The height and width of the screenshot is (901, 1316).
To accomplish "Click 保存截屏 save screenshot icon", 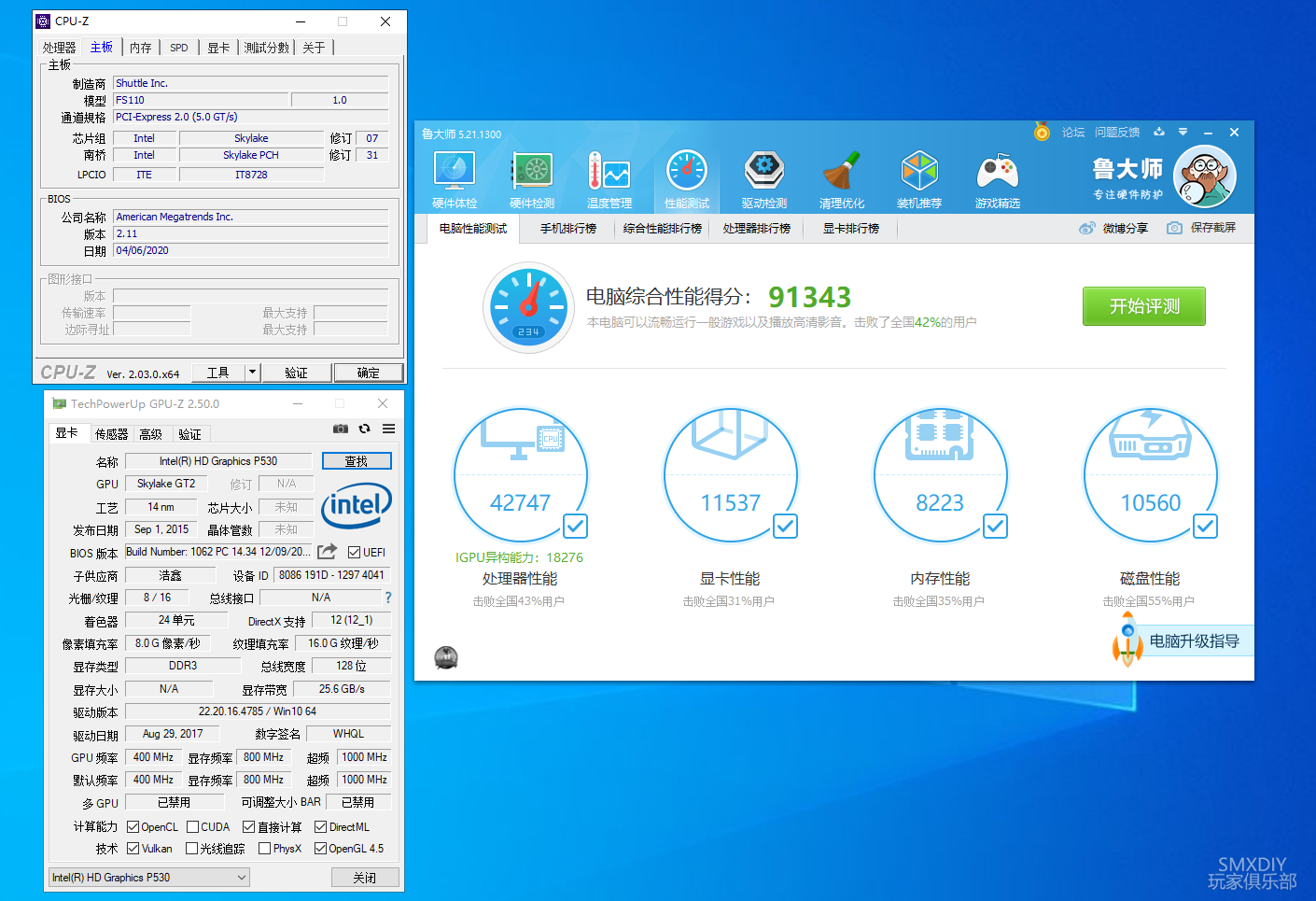I will [1175, 228].
